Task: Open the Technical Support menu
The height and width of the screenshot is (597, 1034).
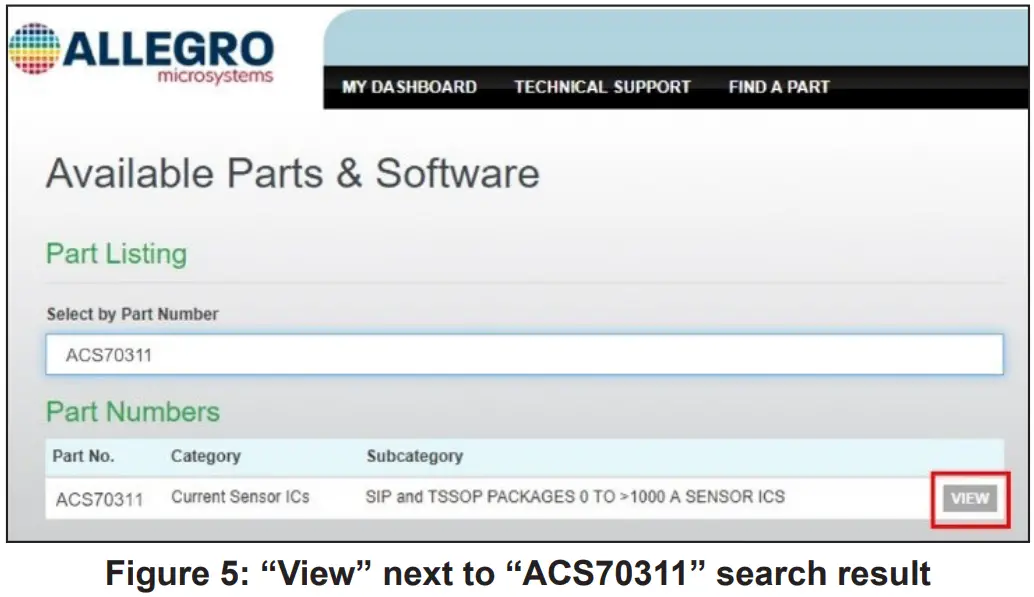Action: (602, 87)
